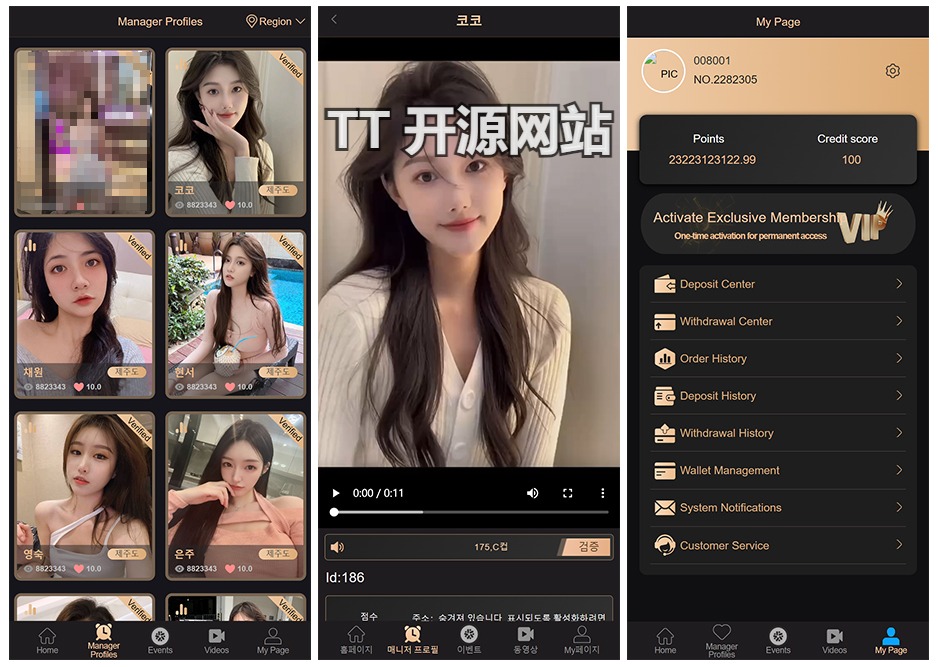This screenshot has height=667, width=938.
Task: Click the Credit score value 100
Action: click(851, 160)
